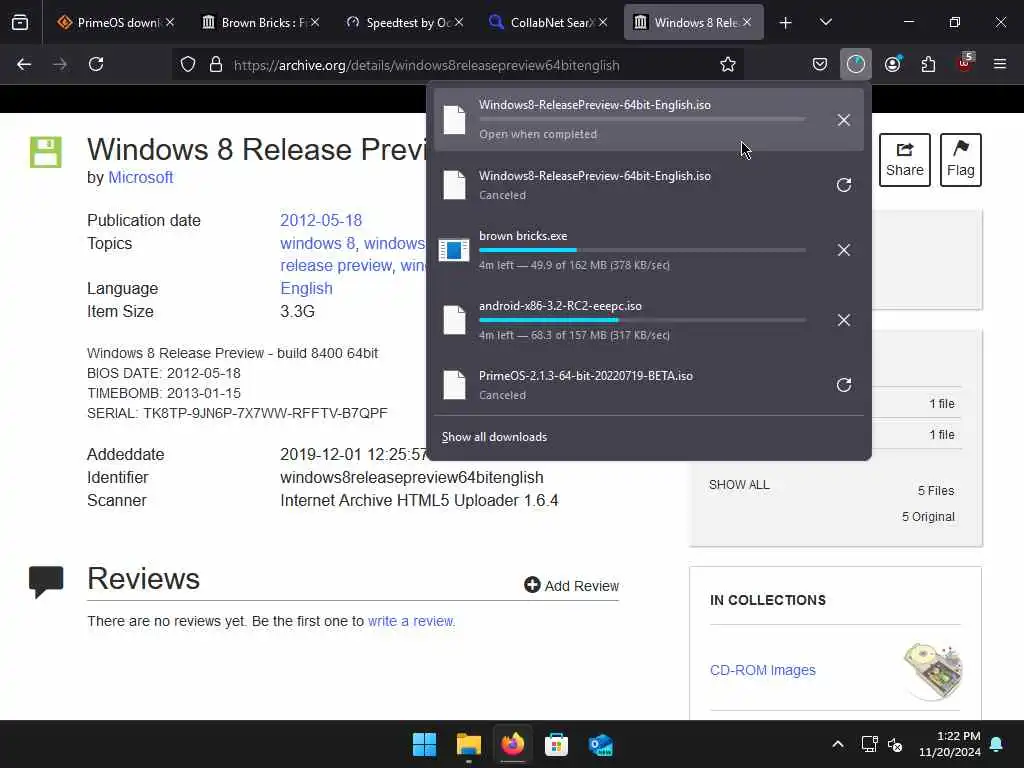Bookmark this page with the star
The image size is (1024, 768).
click(728, 65)
